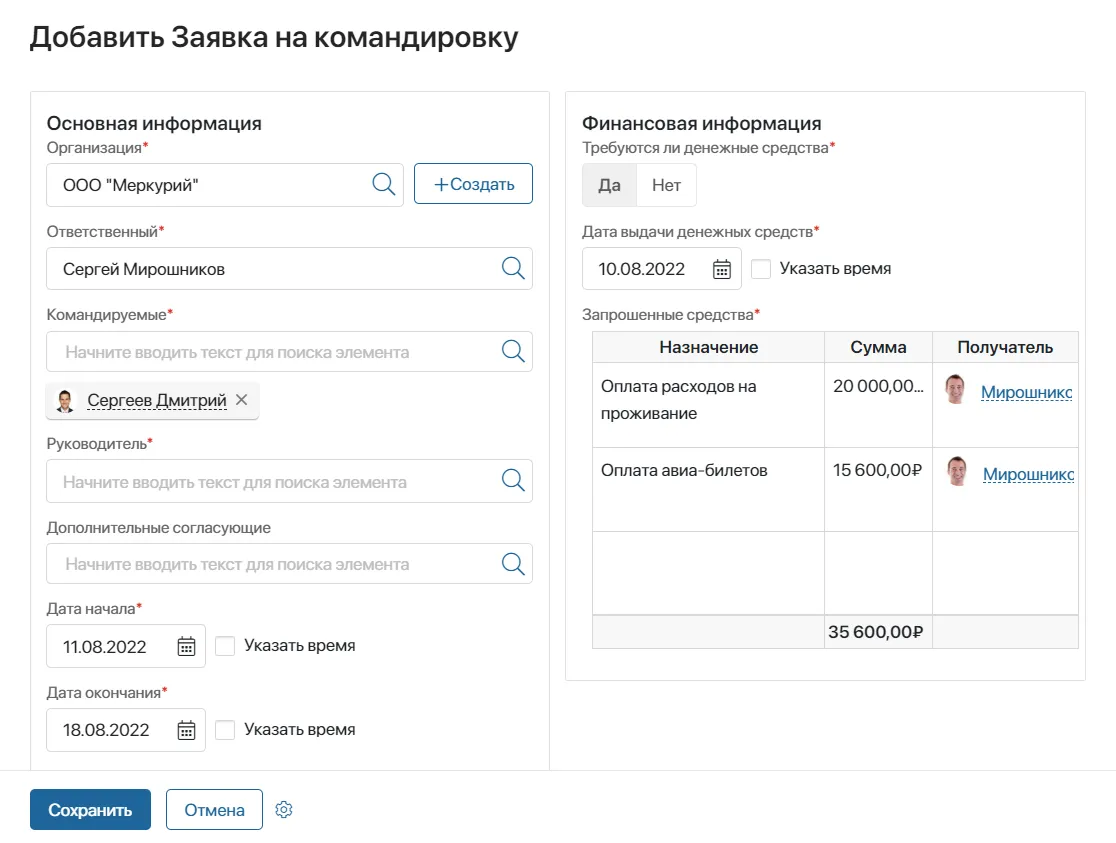Image resolution: width=1116 pixels, height=843 pixels.
Task: Open search lookup for Организация field
Action: click(382, 184)
